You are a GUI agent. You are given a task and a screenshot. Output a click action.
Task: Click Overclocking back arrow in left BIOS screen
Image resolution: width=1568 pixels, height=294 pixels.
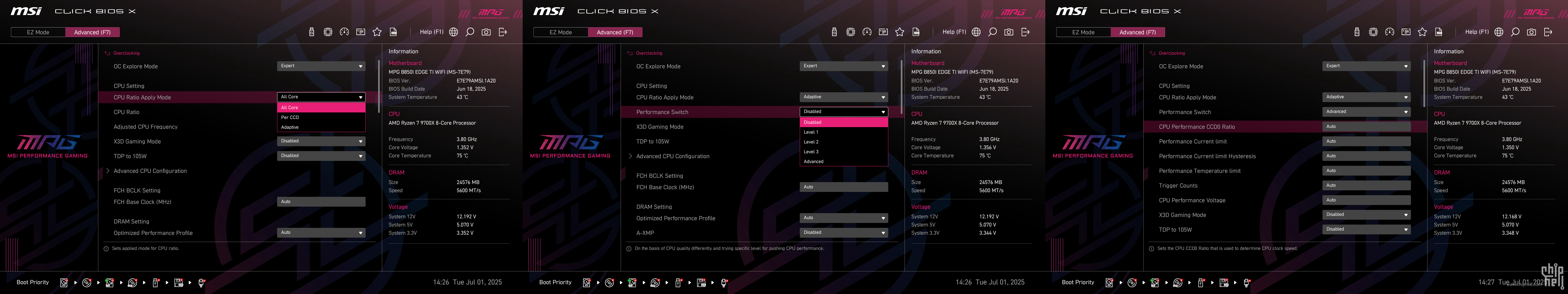click(108, 54)
